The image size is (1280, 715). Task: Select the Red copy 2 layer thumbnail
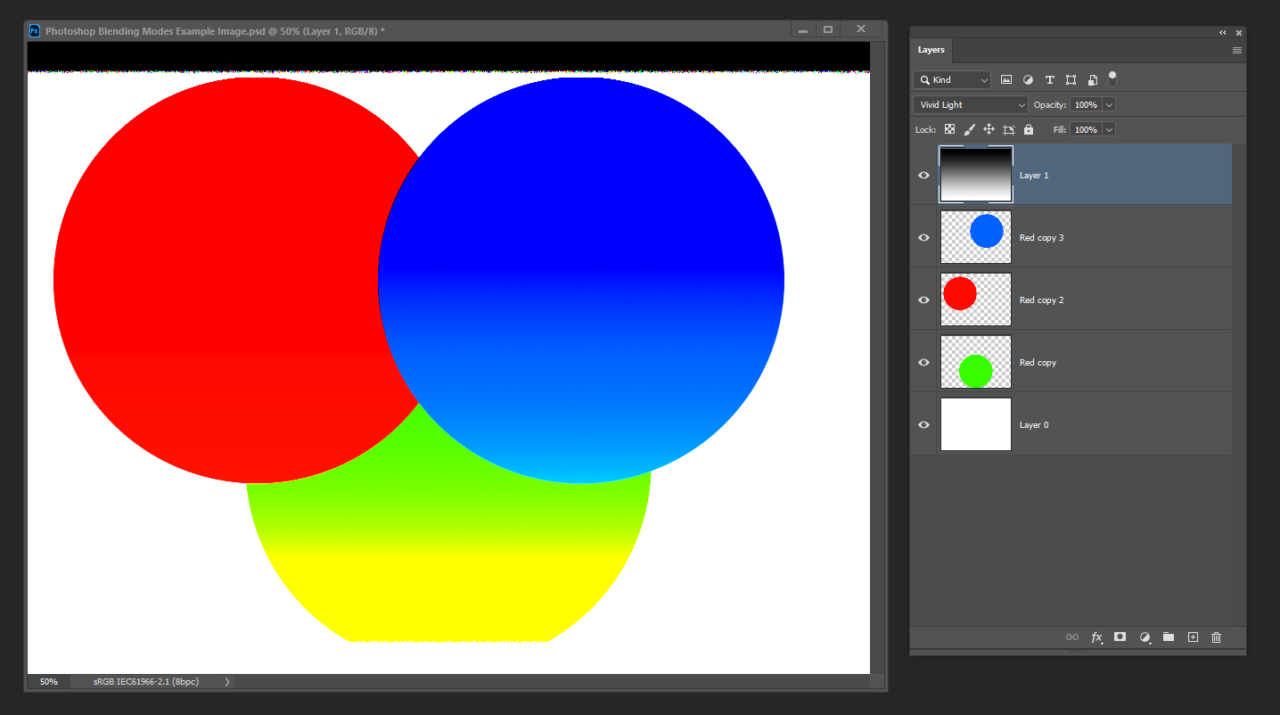(975, 299)
